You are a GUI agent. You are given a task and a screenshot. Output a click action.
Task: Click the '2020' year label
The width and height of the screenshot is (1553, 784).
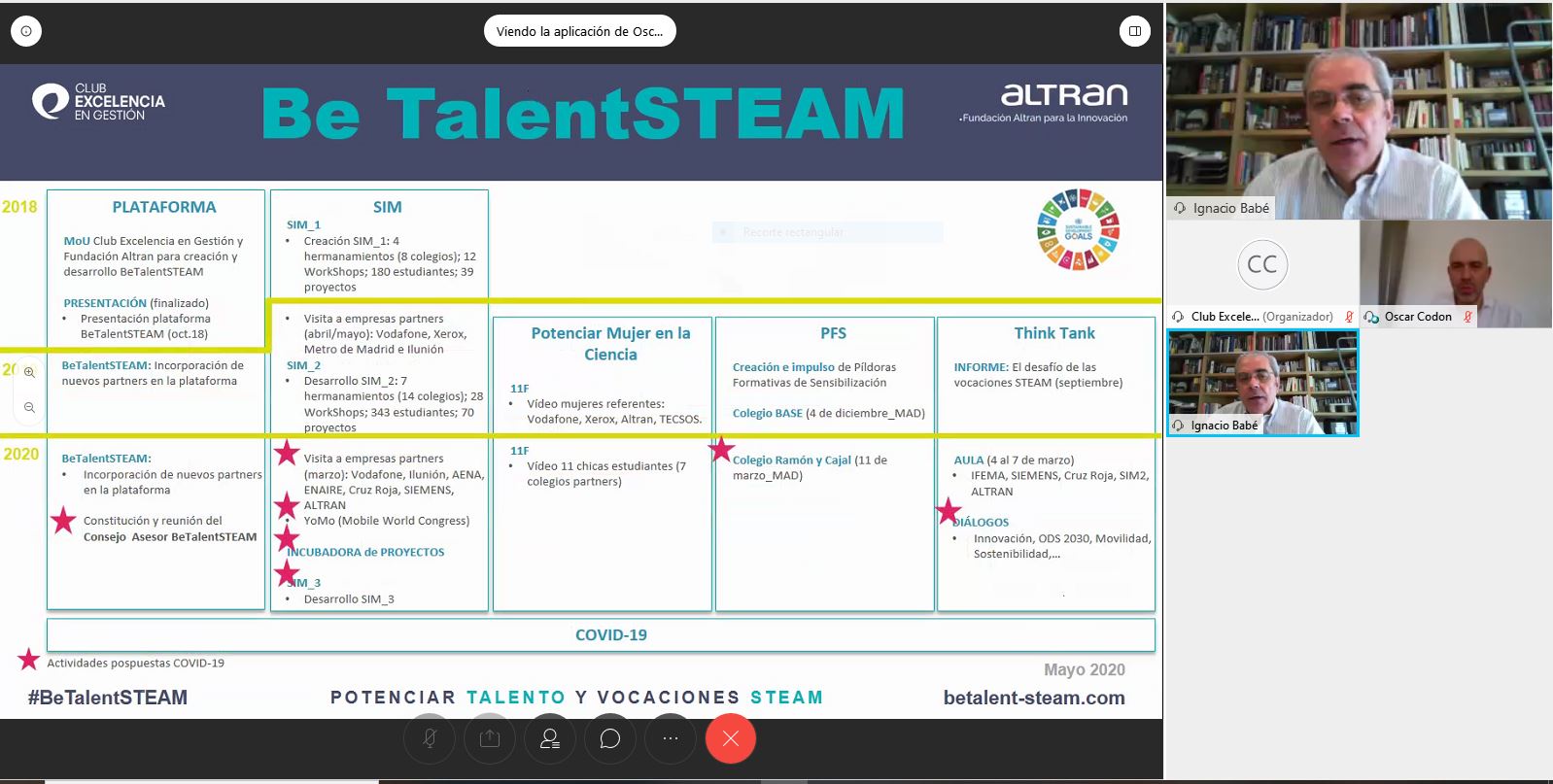pos(21,454)
